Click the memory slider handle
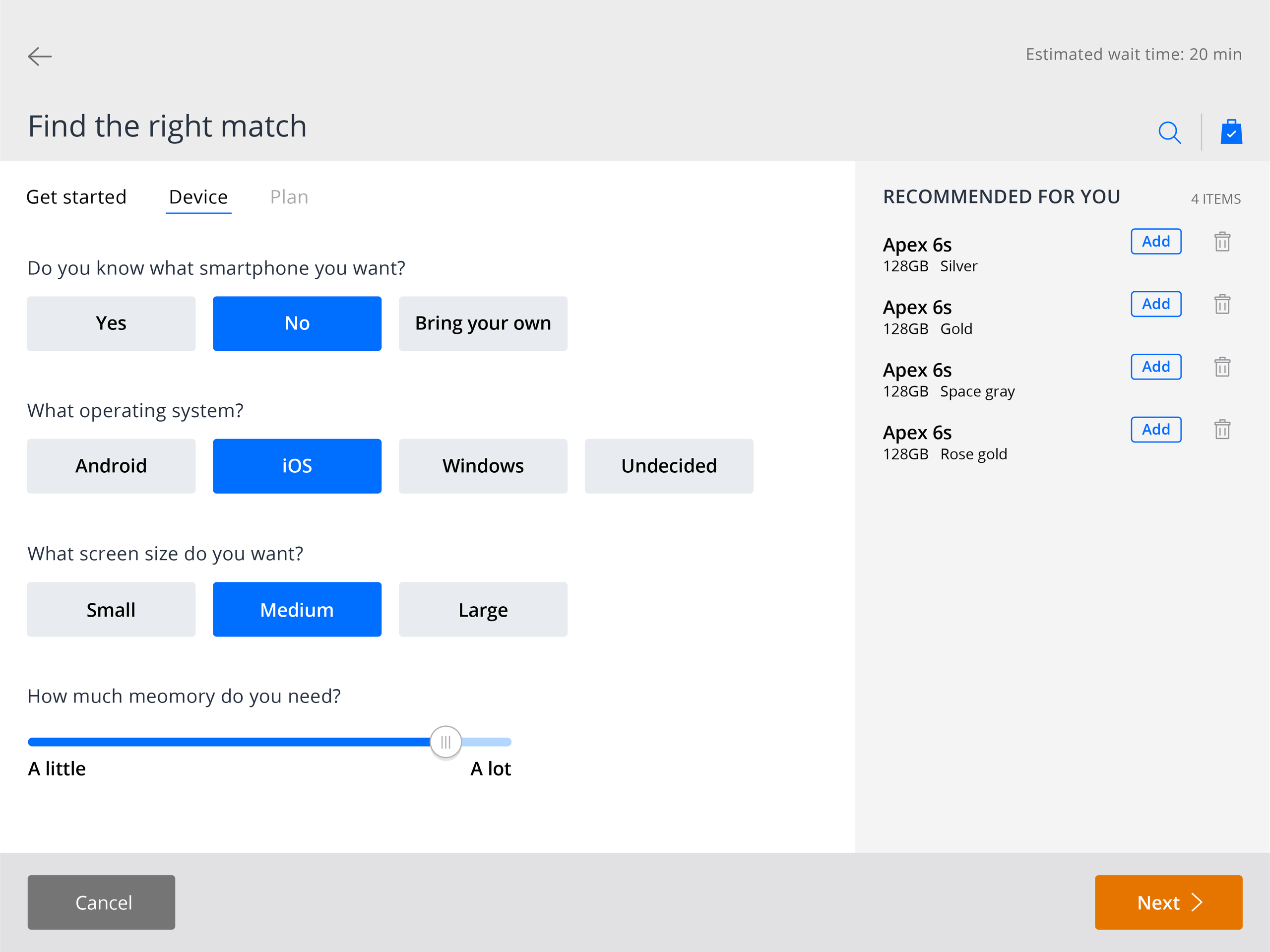 coord(445,742)
